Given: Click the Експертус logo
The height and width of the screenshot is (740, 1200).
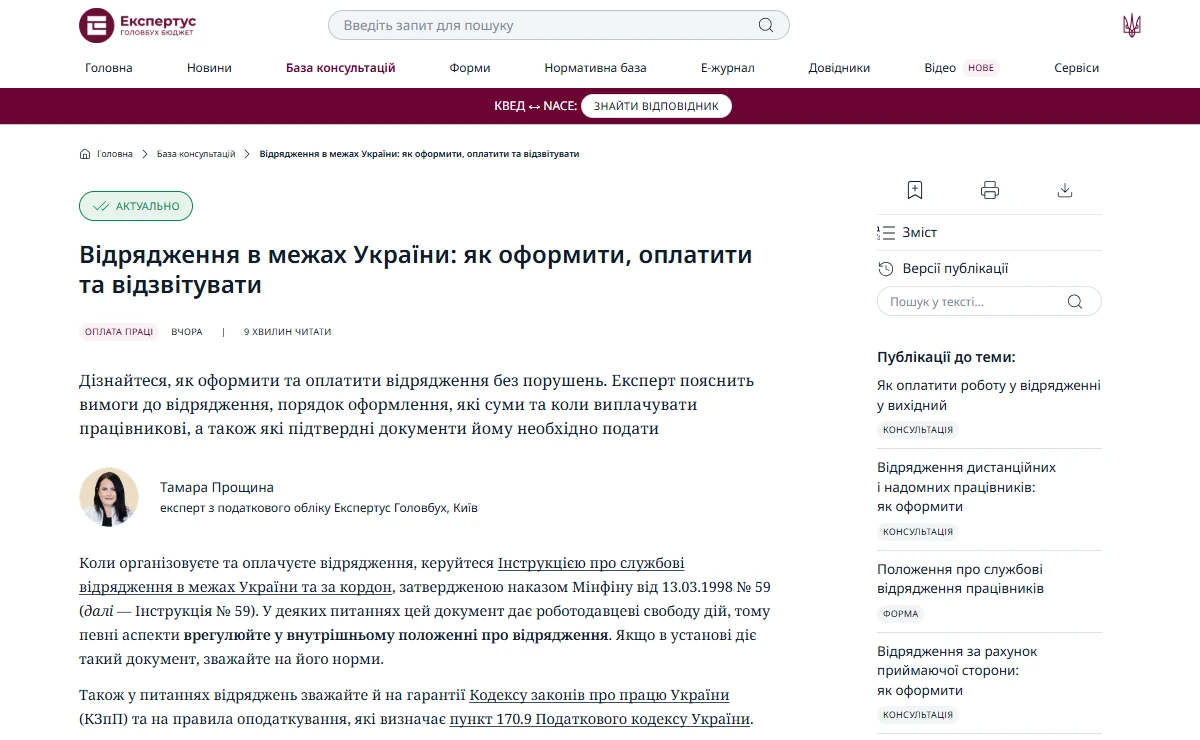Looking at the screenshot, I should (x=138, y=25).
